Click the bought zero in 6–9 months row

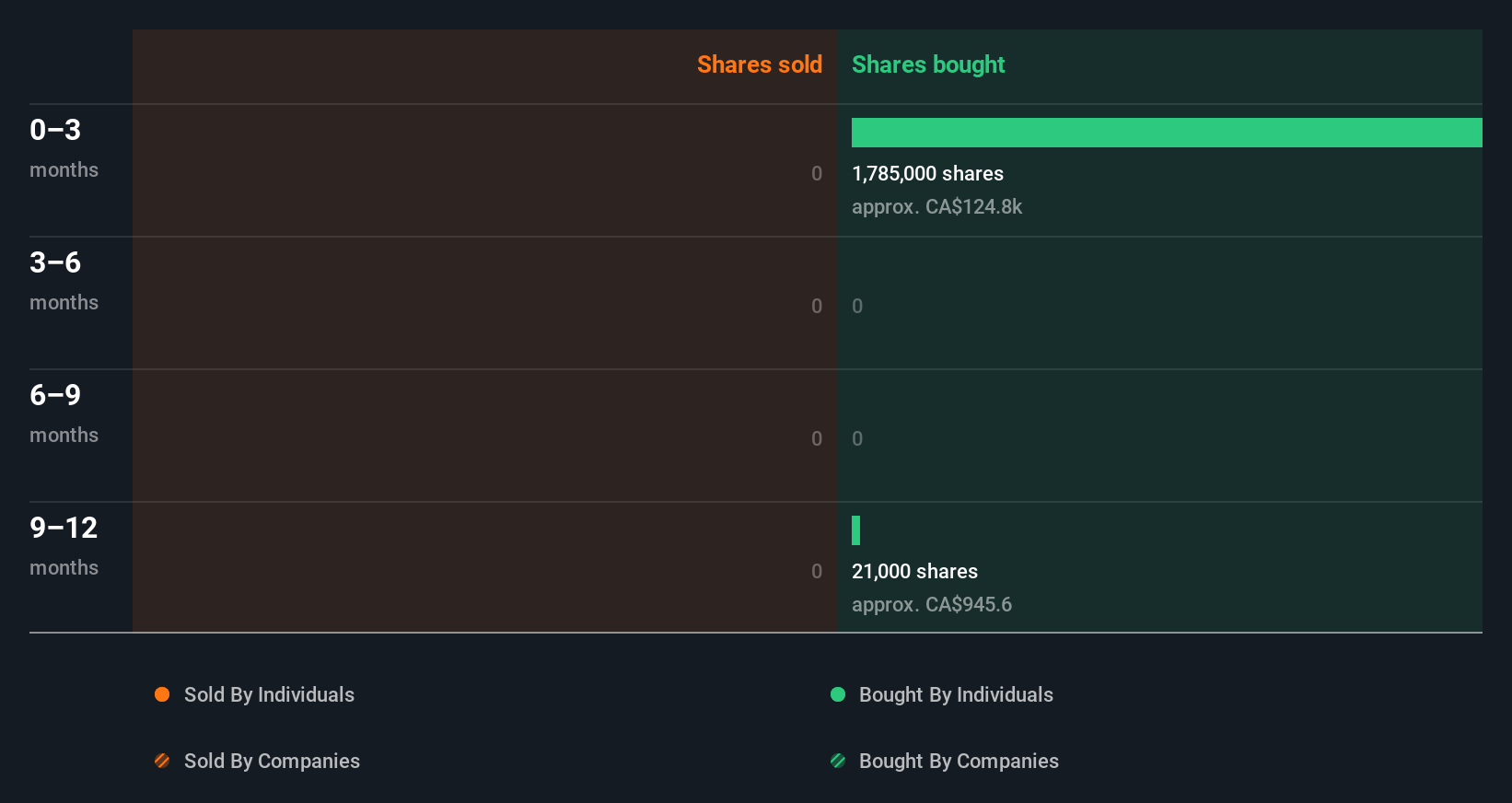pos(857,438)
